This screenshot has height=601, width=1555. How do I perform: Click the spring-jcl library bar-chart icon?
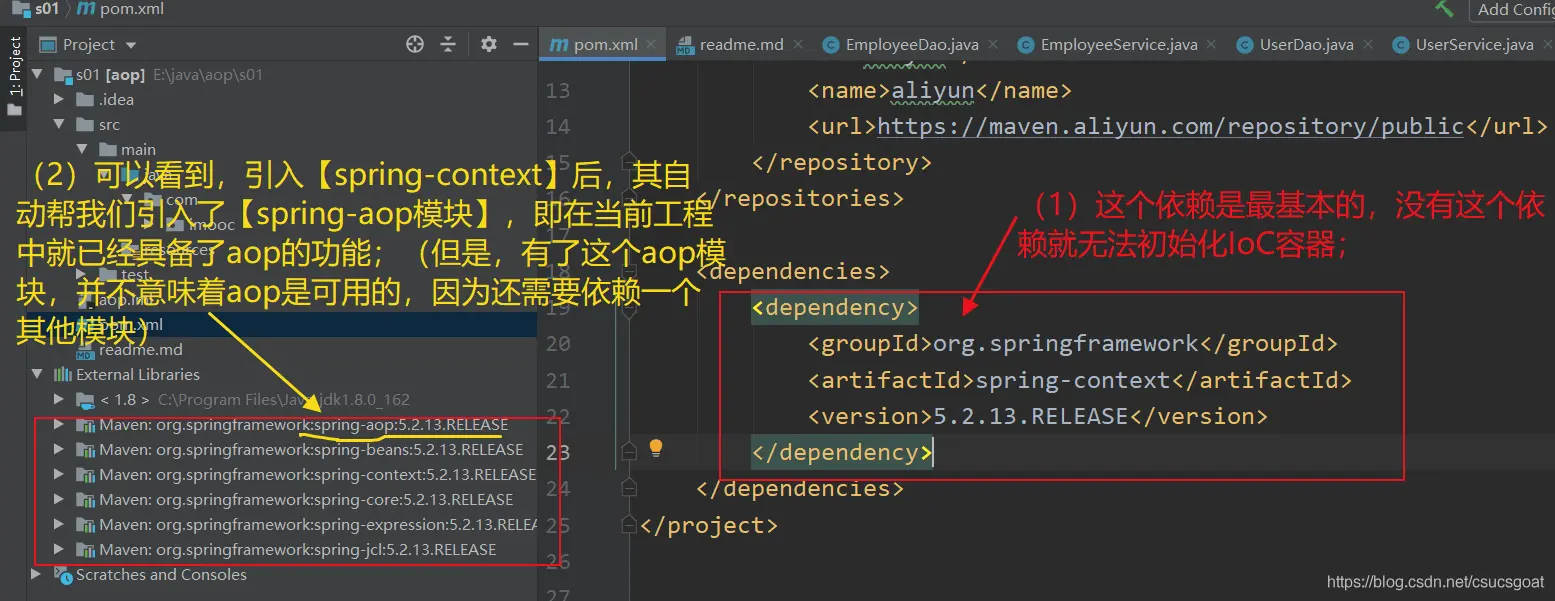(86, 550)
